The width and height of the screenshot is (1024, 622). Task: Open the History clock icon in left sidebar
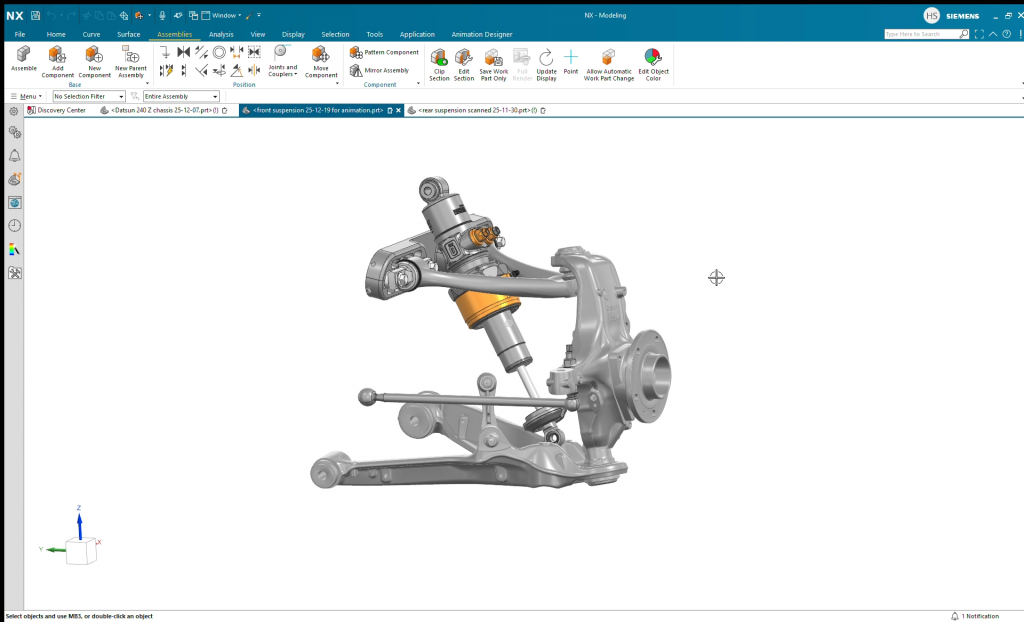coord(15,225)
